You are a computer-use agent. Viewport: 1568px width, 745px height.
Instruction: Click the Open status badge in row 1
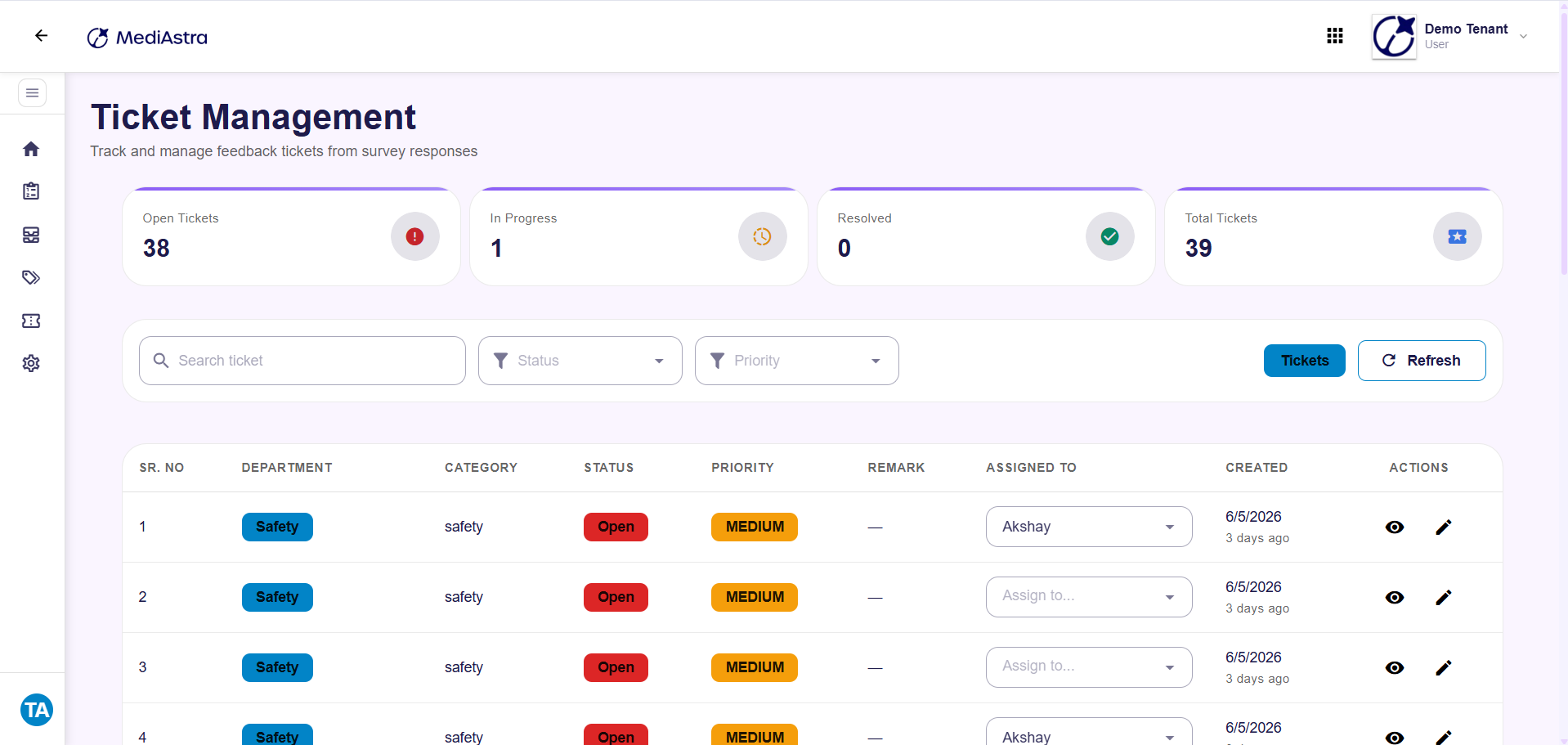(x=616, y=527)
